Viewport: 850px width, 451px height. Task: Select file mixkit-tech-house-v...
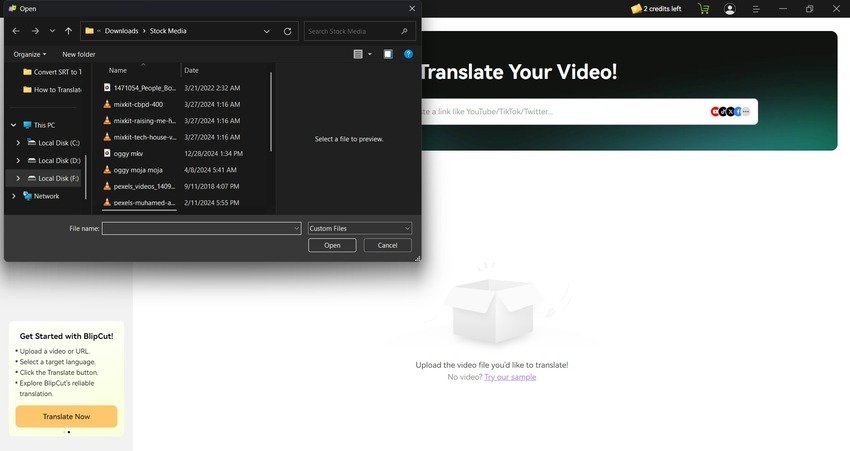coord(145,137)
